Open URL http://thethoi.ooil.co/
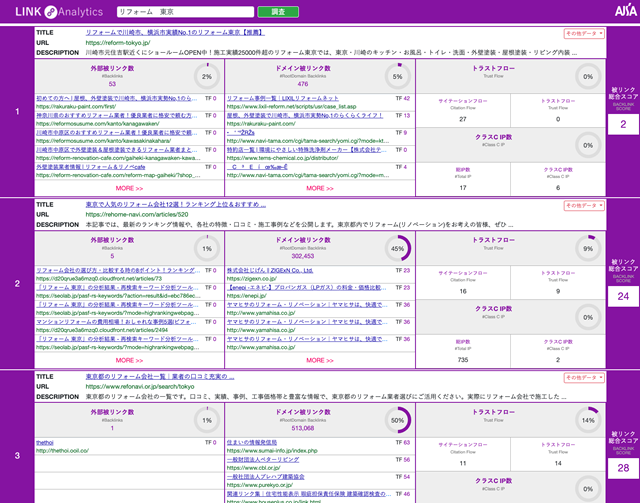640x503 pixels. click(62, 450)
